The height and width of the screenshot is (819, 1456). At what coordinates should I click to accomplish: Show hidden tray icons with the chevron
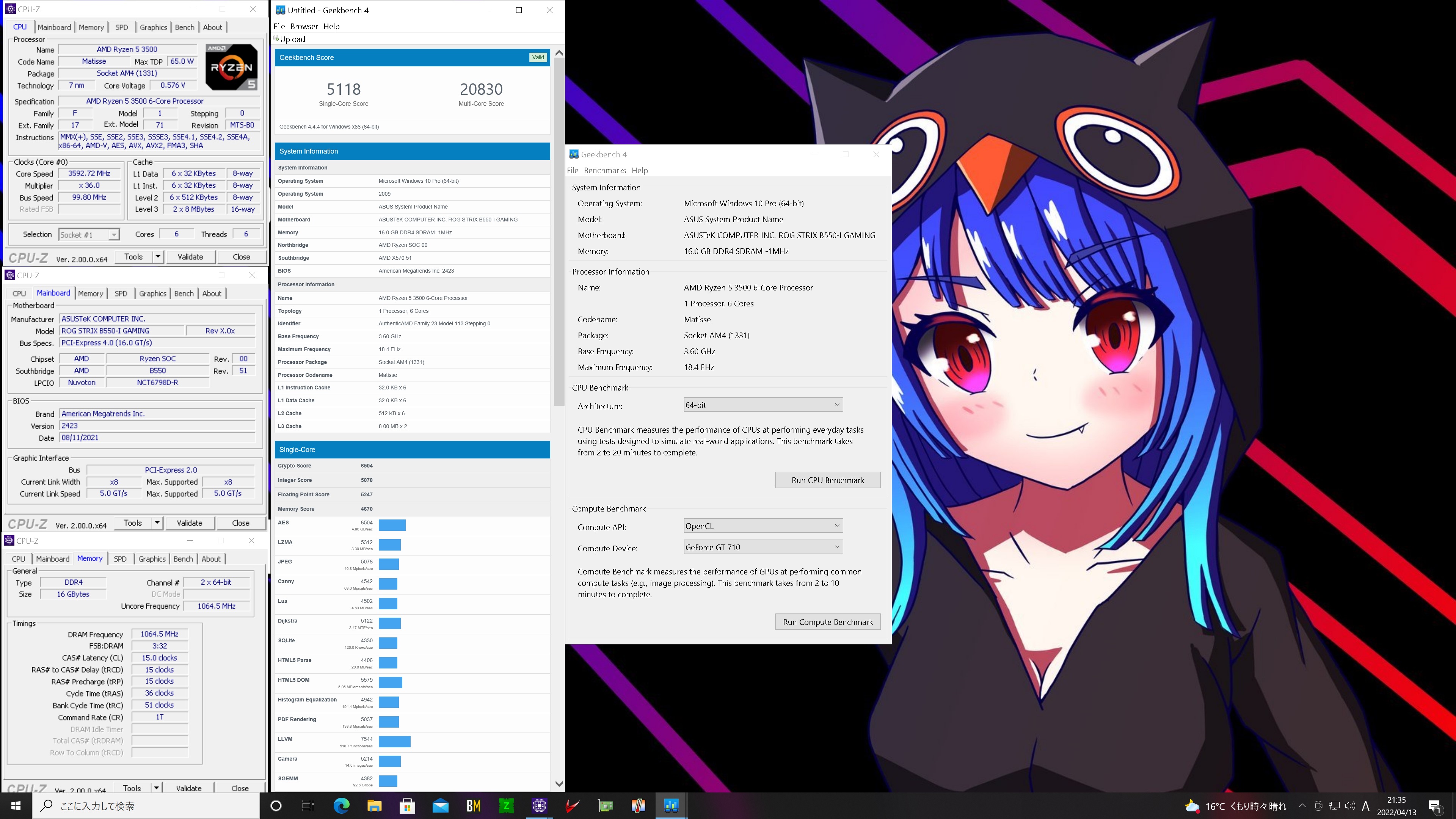[1302, 806]
